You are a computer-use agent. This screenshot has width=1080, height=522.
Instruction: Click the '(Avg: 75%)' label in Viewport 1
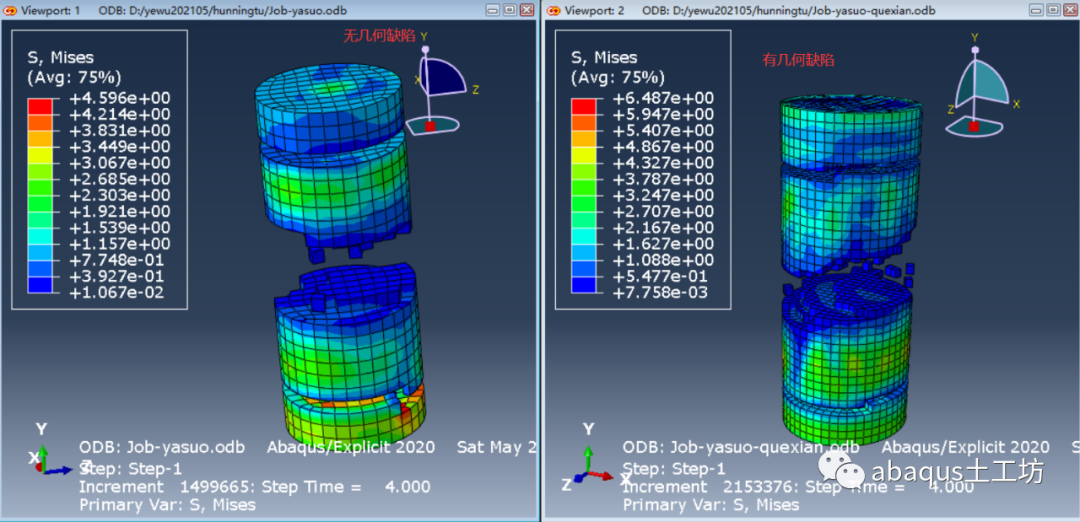click(74, 77)
